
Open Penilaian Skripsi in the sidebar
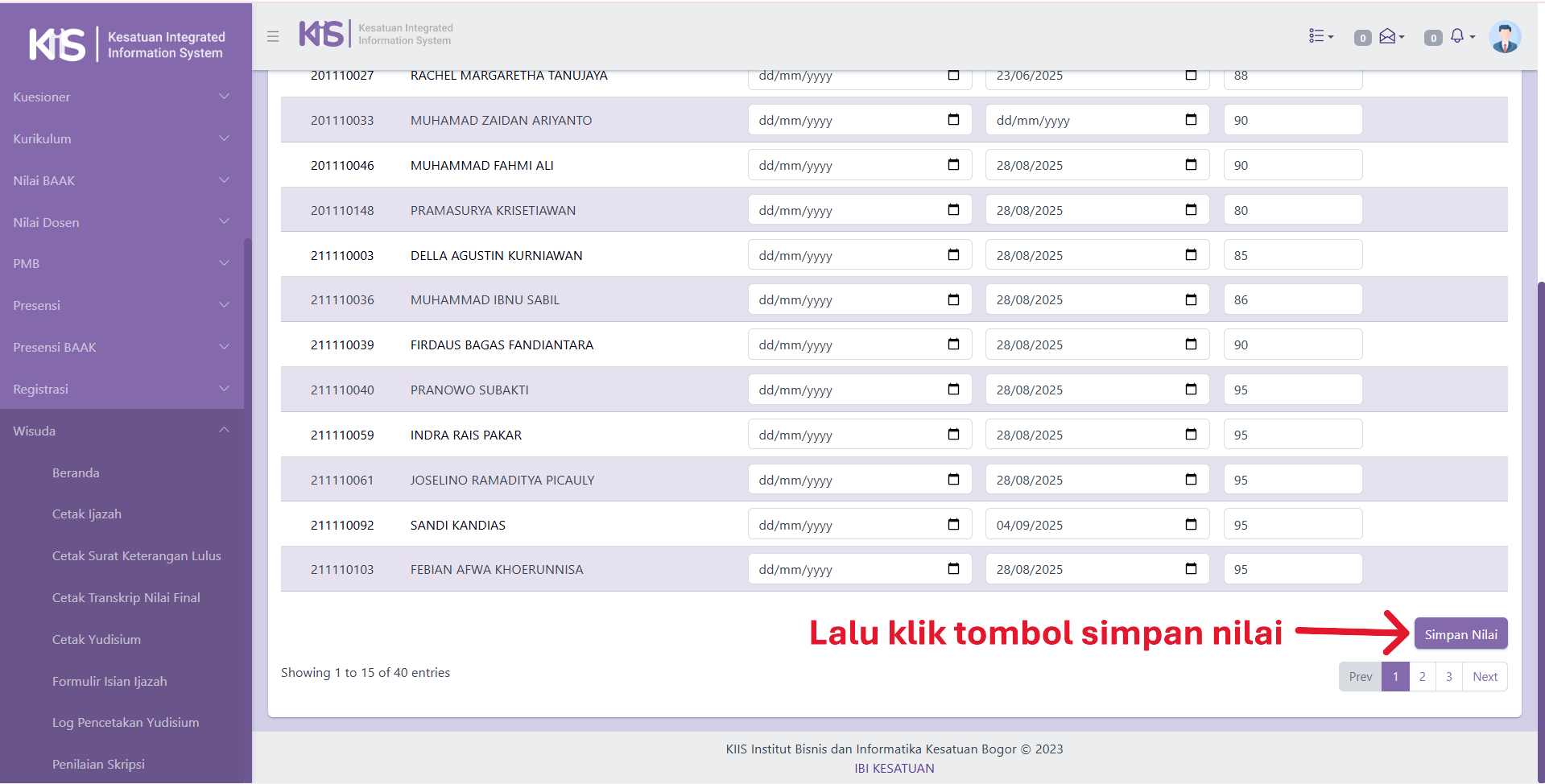98,764
